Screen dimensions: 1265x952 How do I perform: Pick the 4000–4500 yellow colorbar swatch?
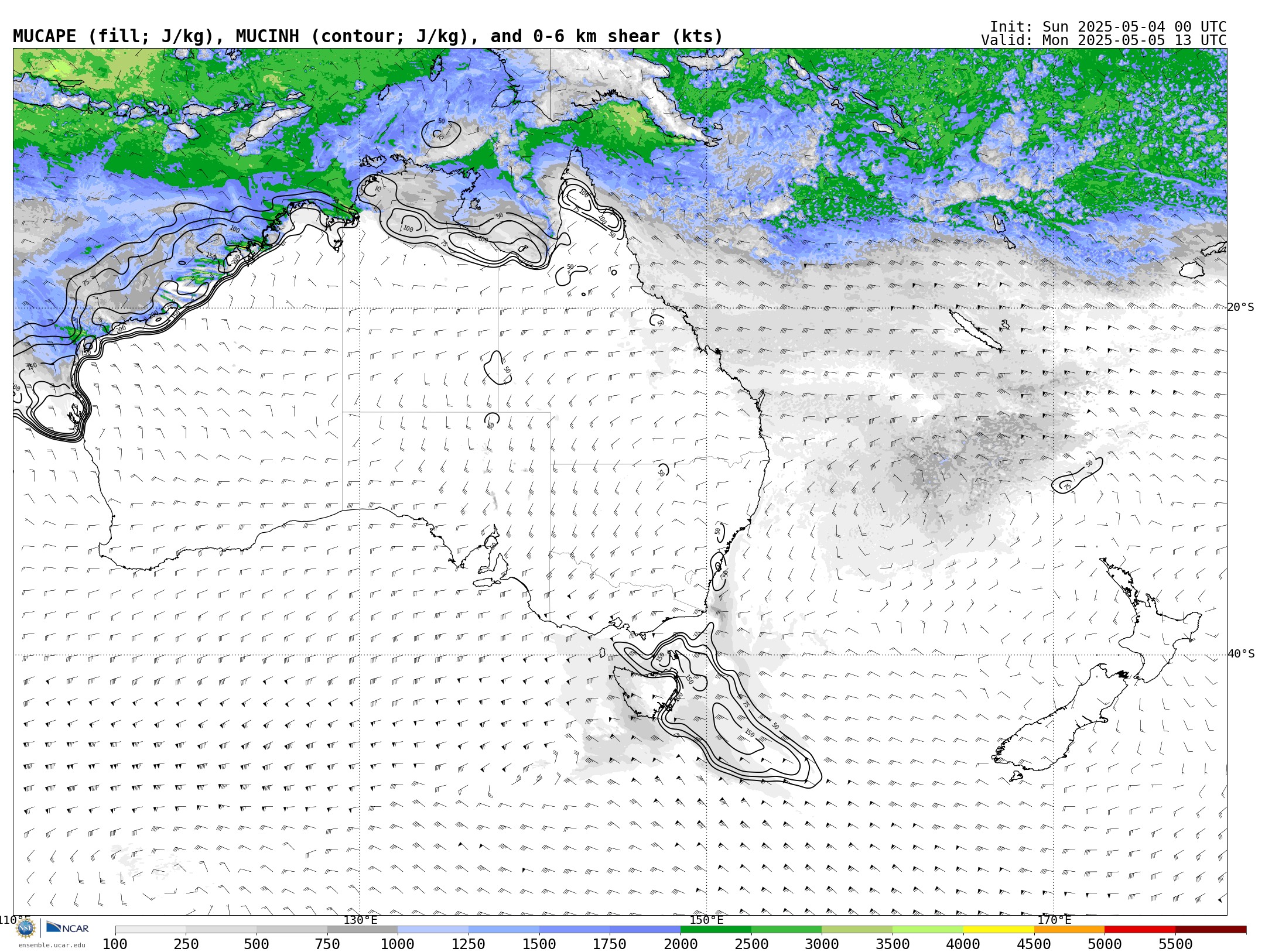pos(999,930)
